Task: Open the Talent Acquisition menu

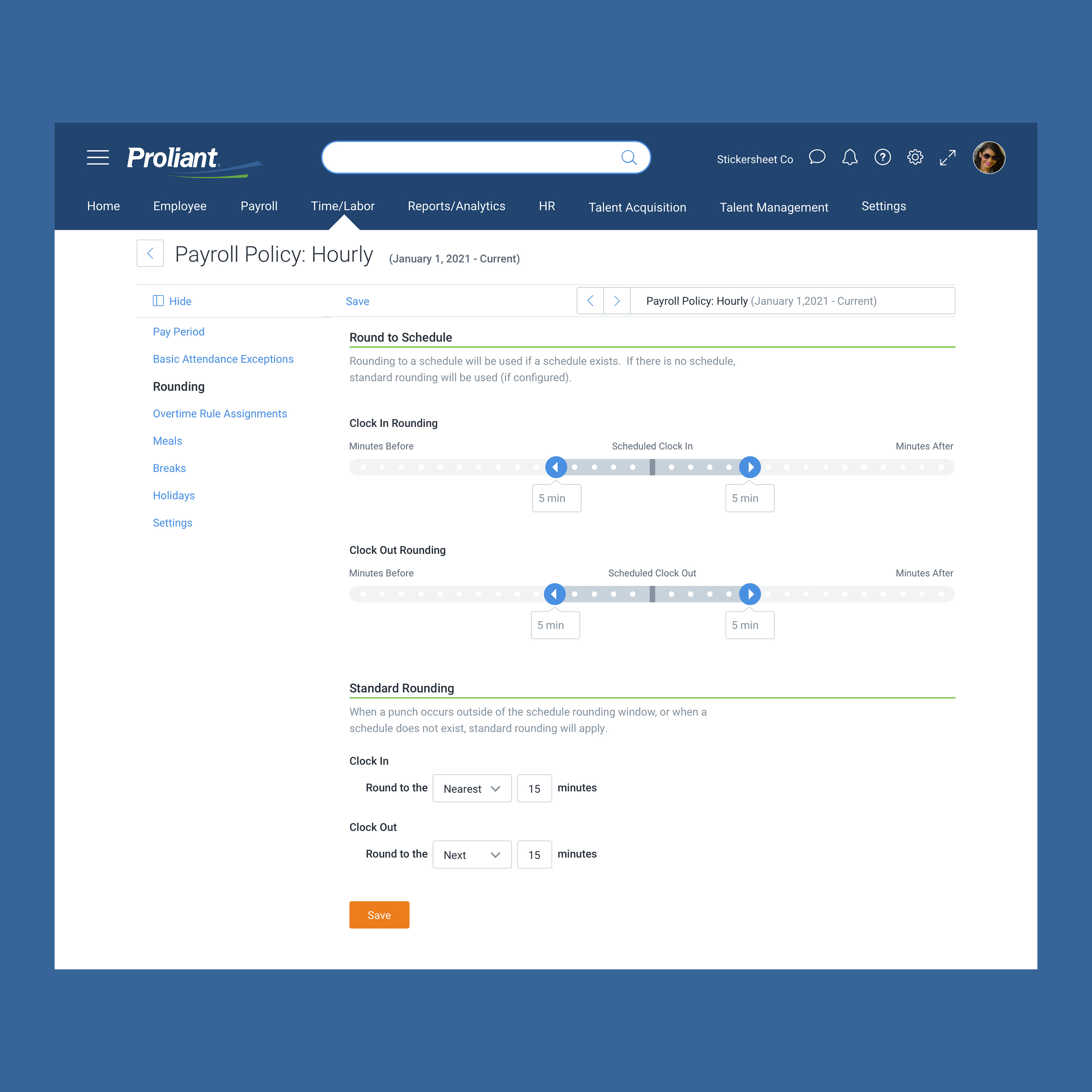Action: click(637, 207)
